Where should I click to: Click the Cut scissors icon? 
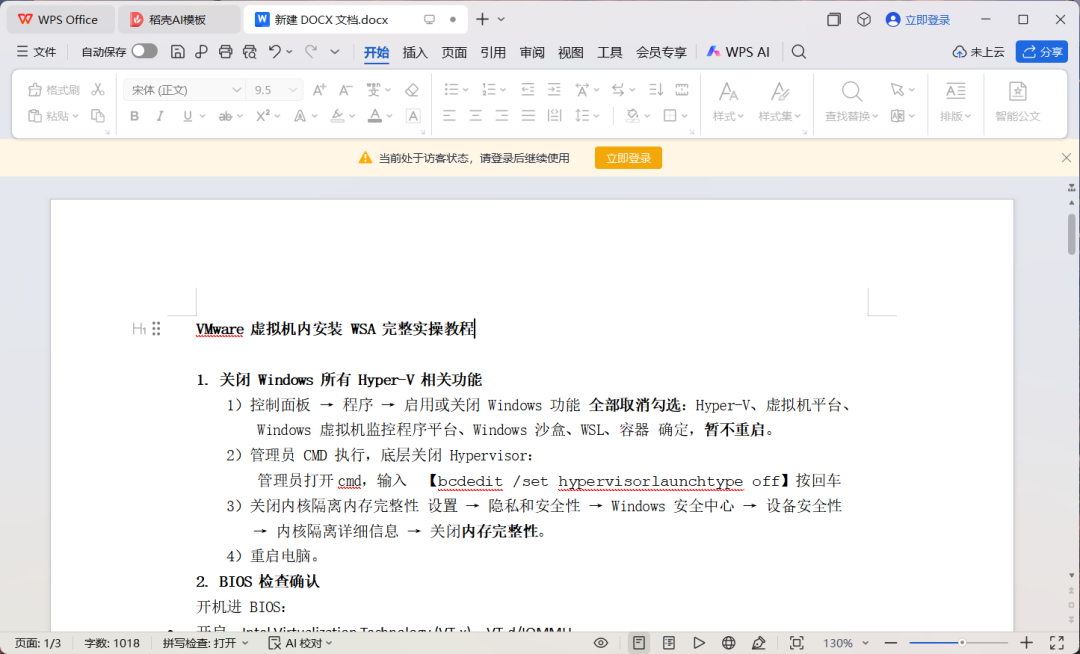pyautogui.click(x=98, y=89)
